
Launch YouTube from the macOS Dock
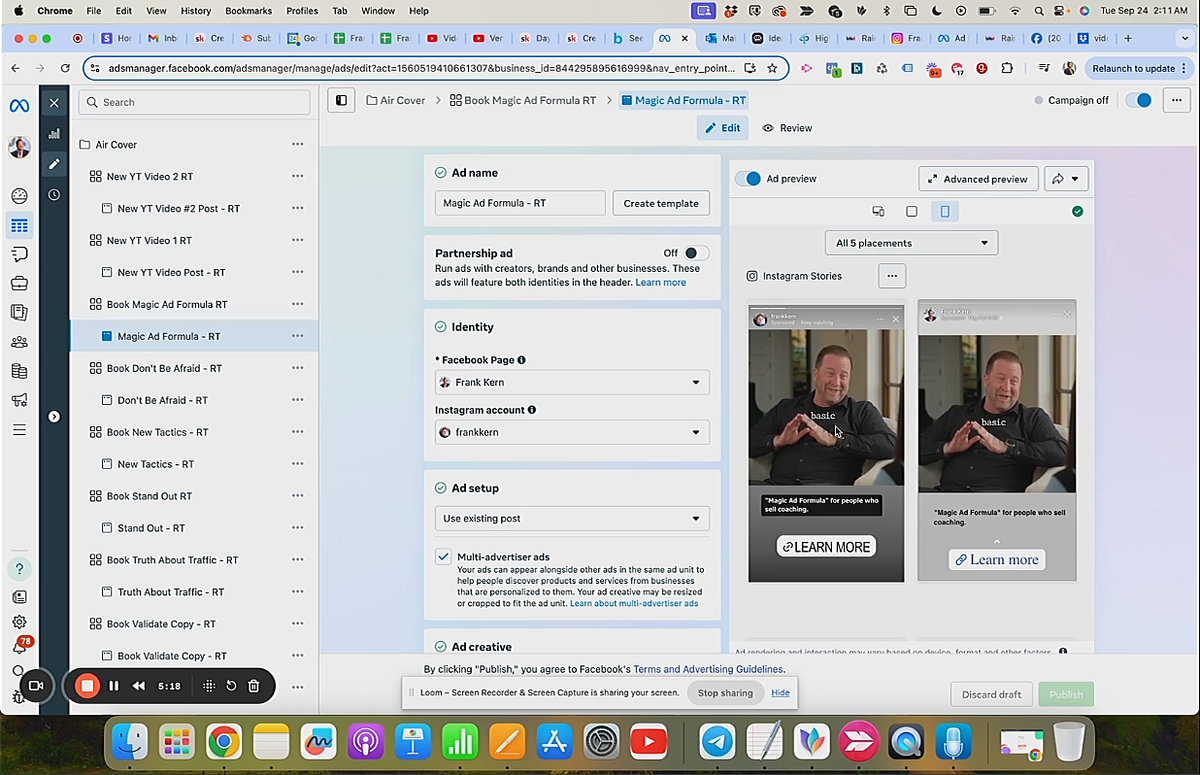(x=648, y=742)
